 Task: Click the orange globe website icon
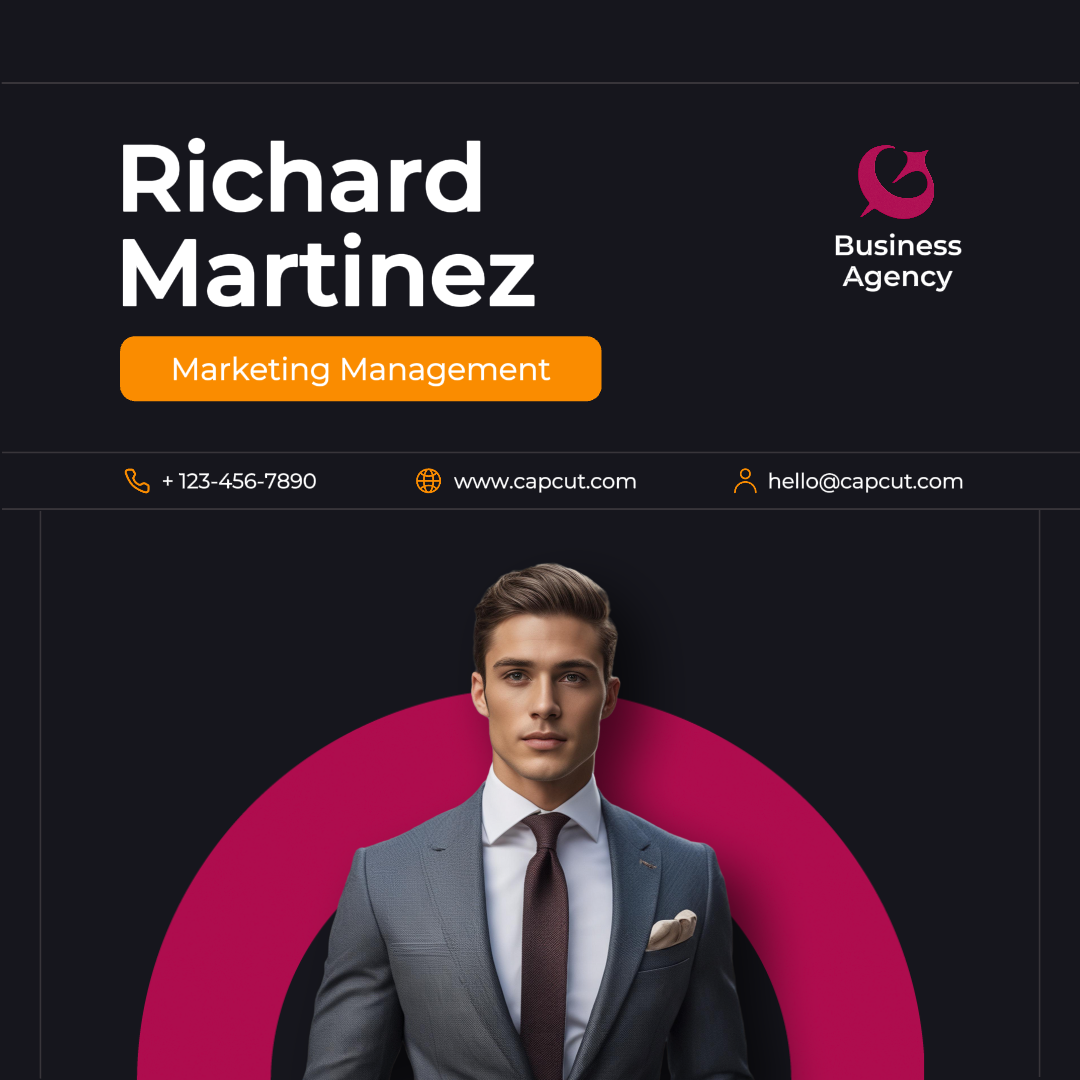pos(428,481)
